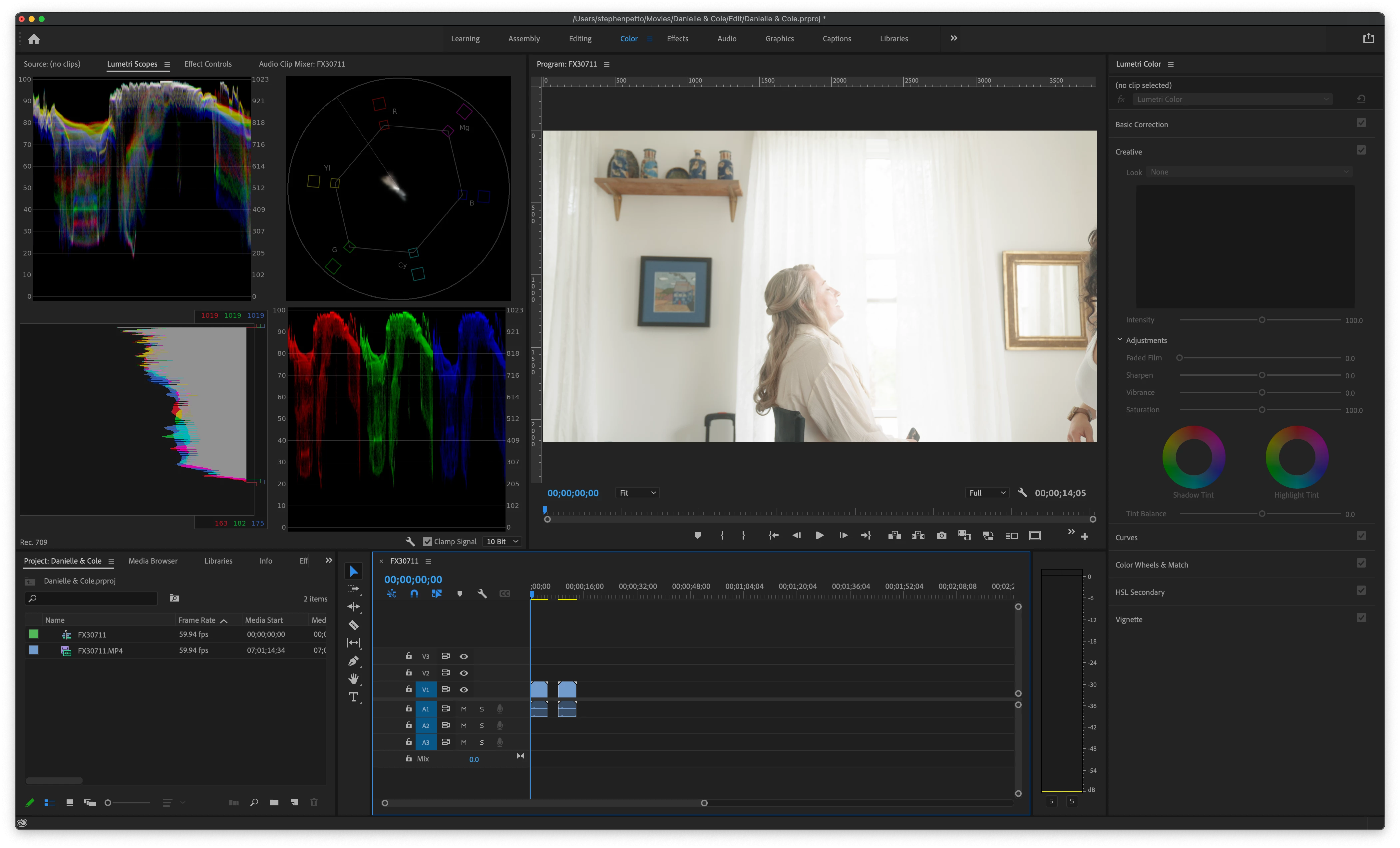The height and width of the screenshot is (848, 1400).
Task: Expand the Basic Correction section
Action: (1142, 125)
